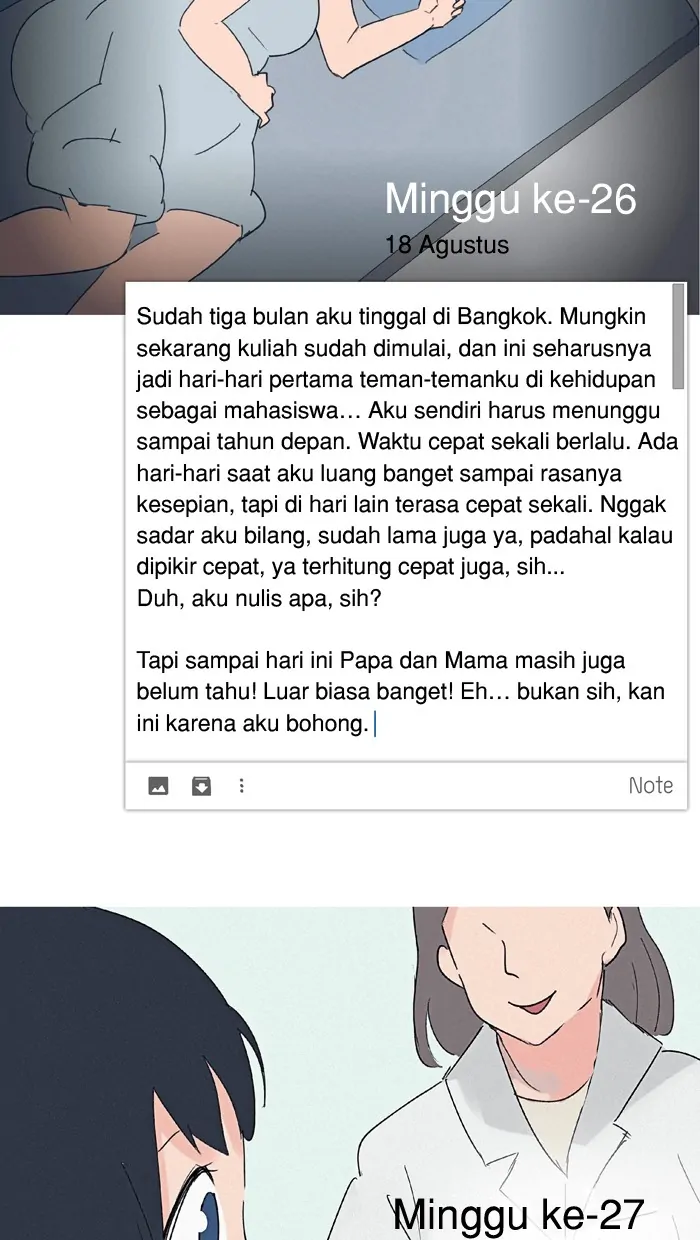Click the note's vertical scrollbar thumb

(x=679, y=335)
